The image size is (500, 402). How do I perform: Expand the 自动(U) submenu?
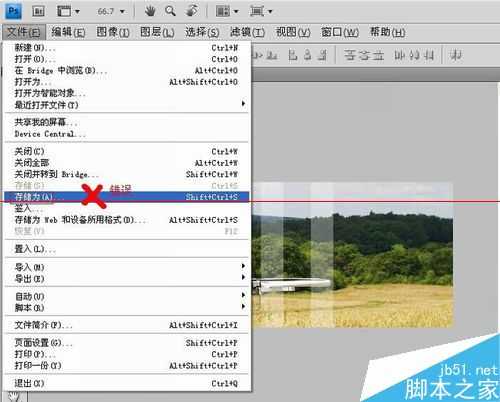127,296
